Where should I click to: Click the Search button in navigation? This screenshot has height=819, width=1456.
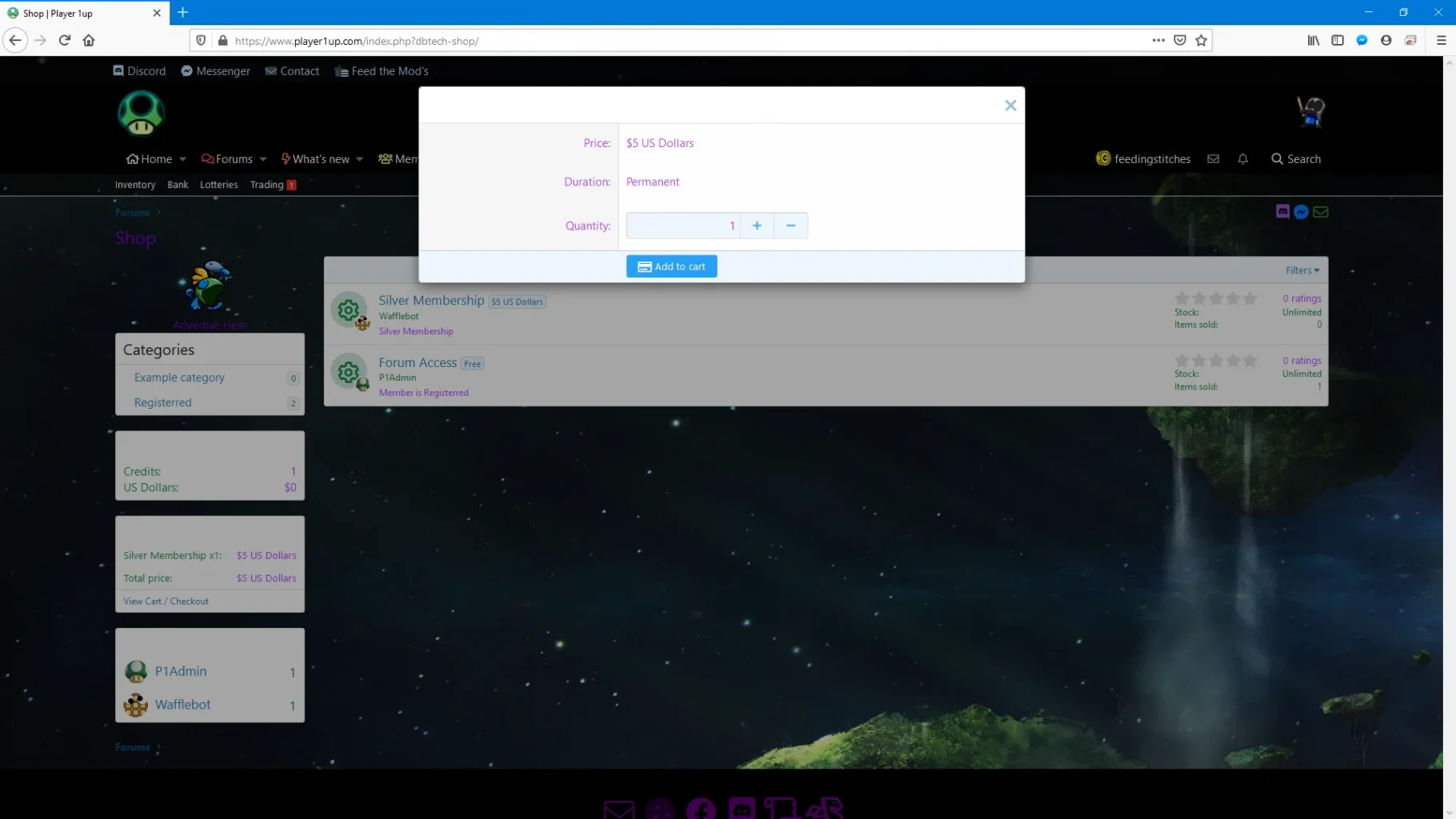(x=1296, y=159)
